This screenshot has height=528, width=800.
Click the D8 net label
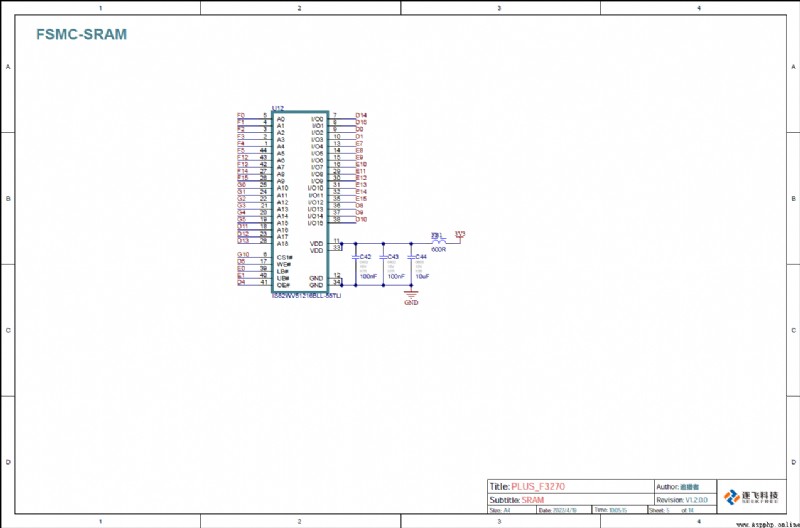tap(359, 206)
